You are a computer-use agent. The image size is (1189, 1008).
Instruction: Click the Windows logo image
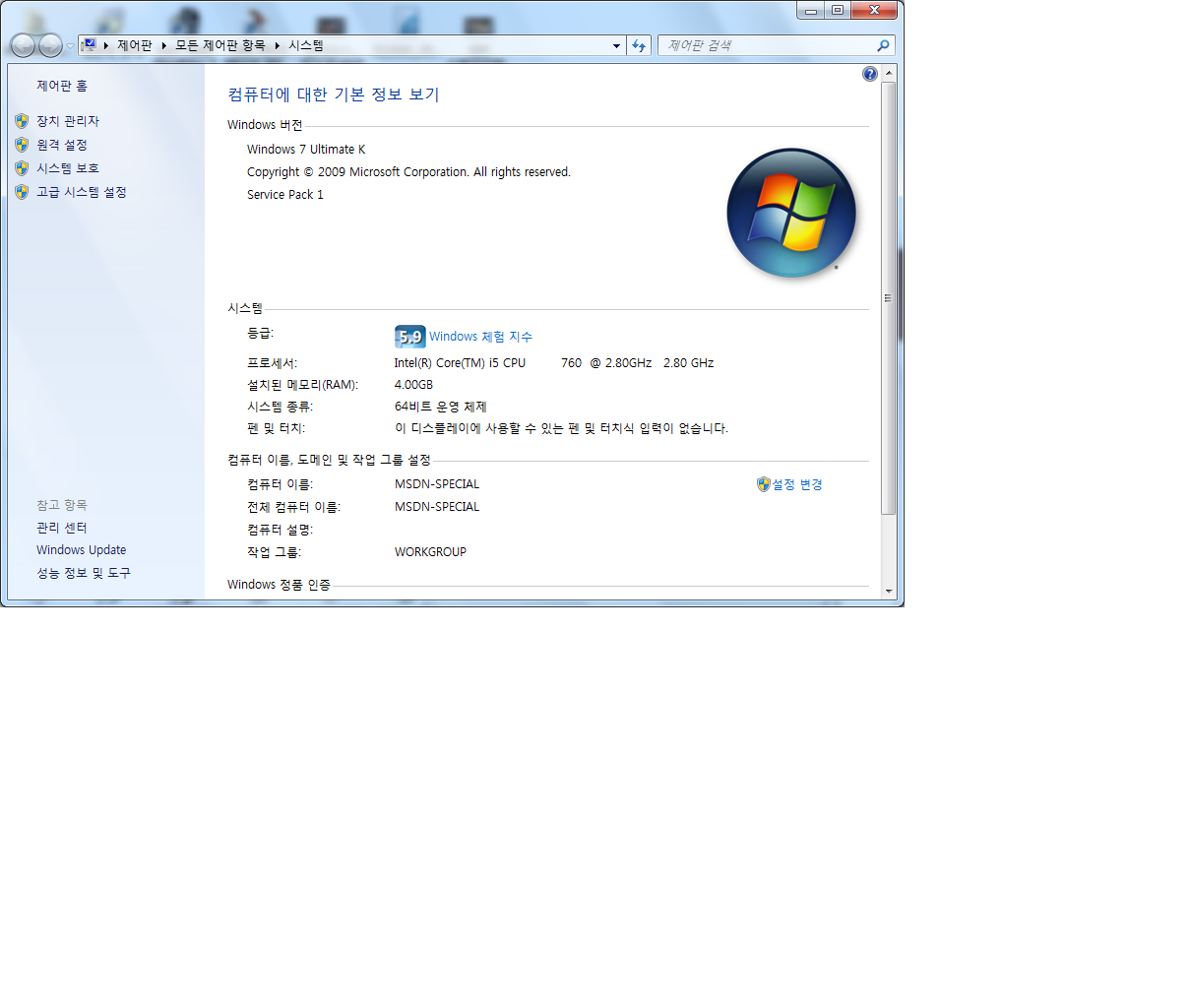click(x=791, y=213)
